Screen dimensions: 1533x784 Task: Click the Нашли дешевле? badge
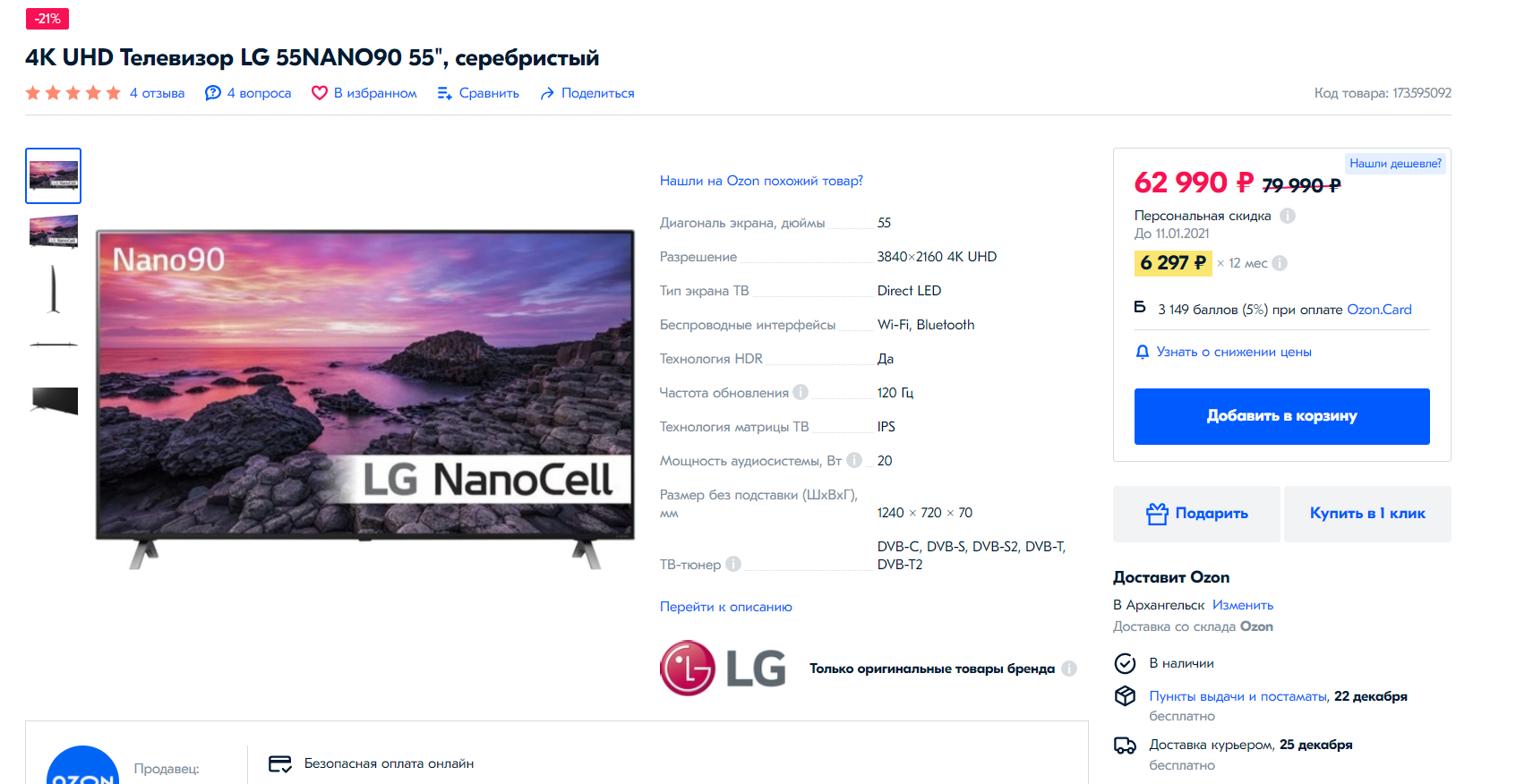(x=1395, y=163)
